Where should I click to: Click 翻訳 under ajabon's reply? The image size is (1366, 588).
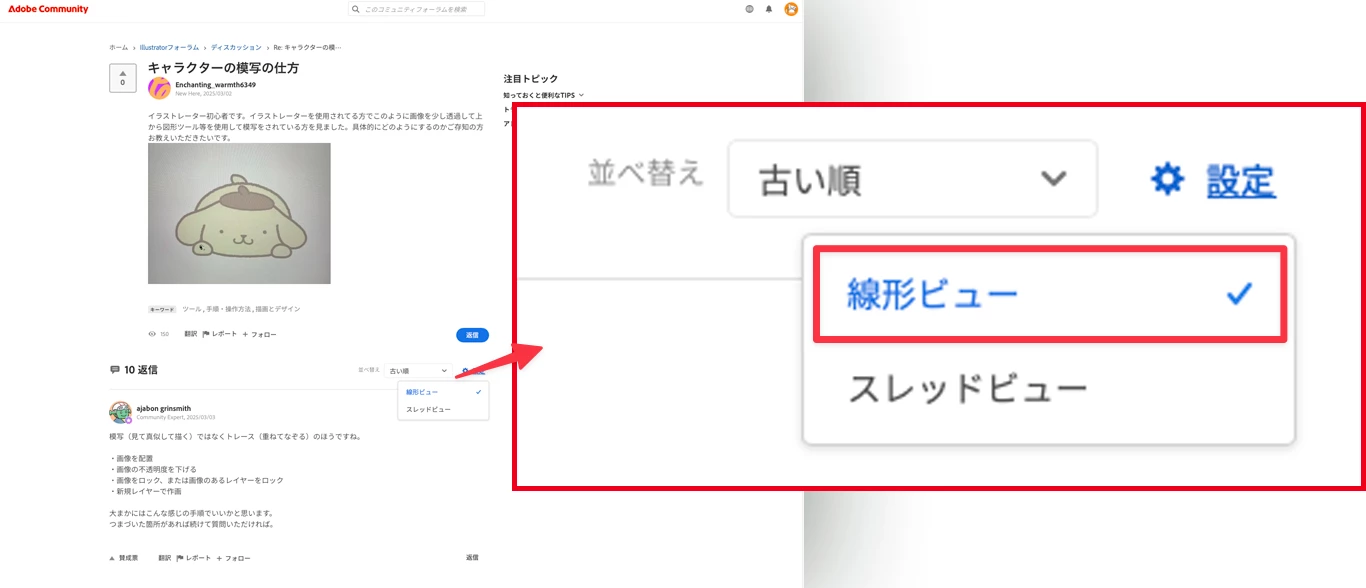[x=165, y=558]
